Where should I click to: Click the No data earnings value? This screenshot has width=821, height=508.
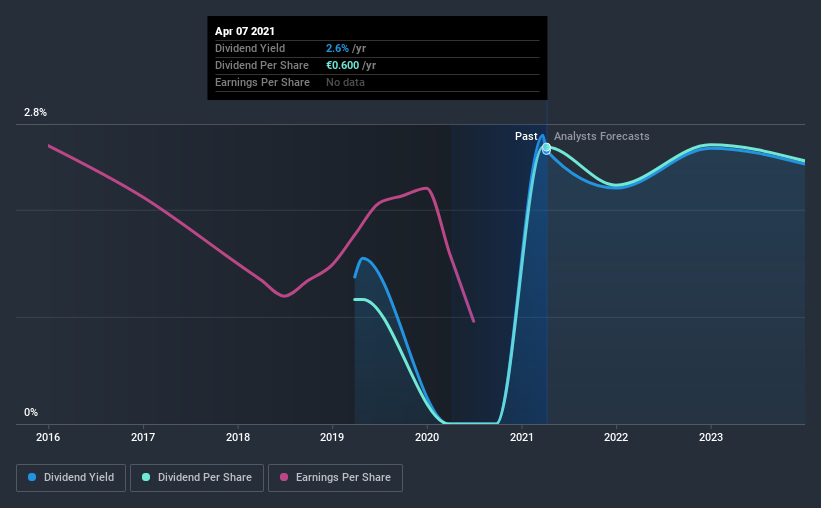coord(345,82)
